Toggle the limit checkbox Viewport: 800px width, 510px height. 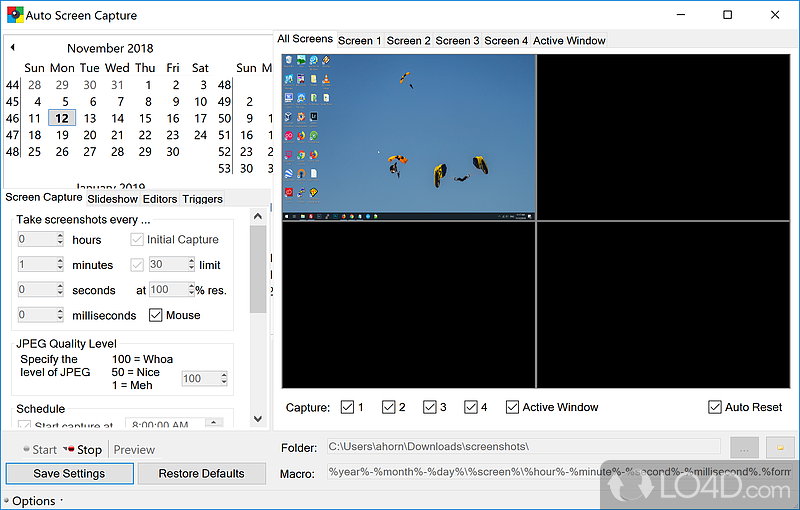(137, 265)
